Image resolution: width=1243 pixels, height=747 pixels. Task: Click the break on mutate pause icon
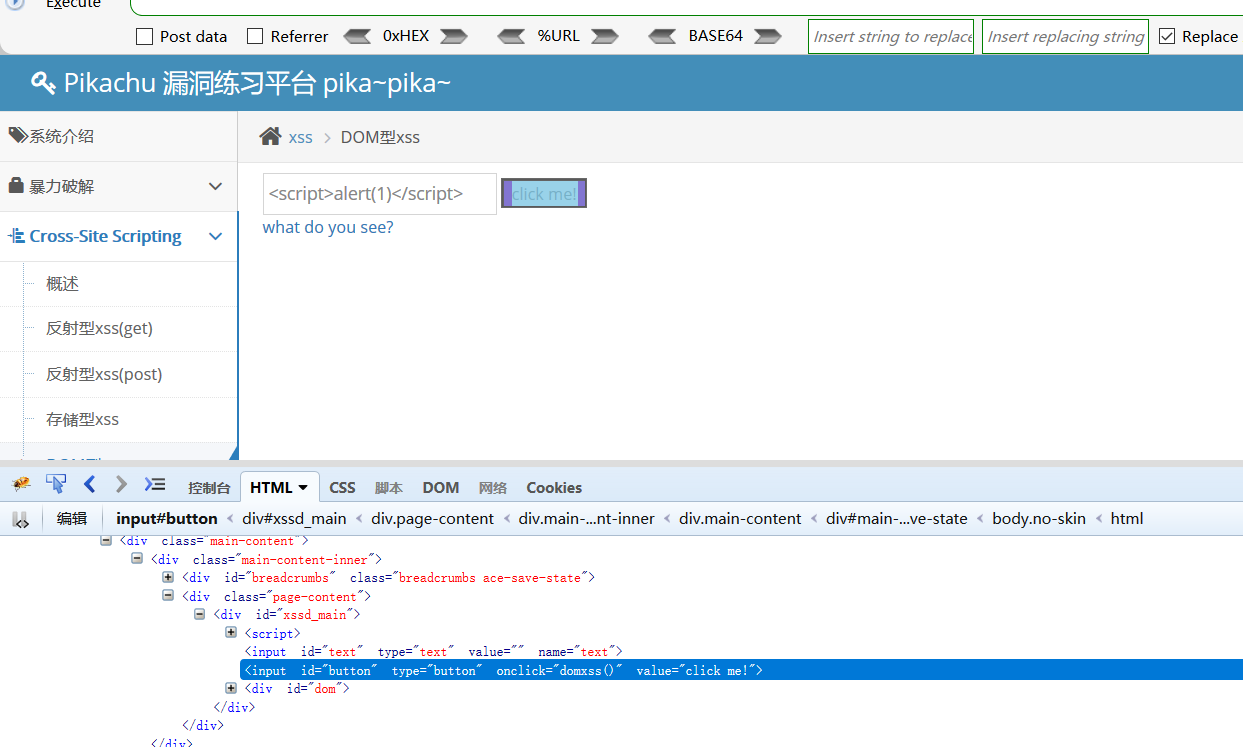pos(20,519)
